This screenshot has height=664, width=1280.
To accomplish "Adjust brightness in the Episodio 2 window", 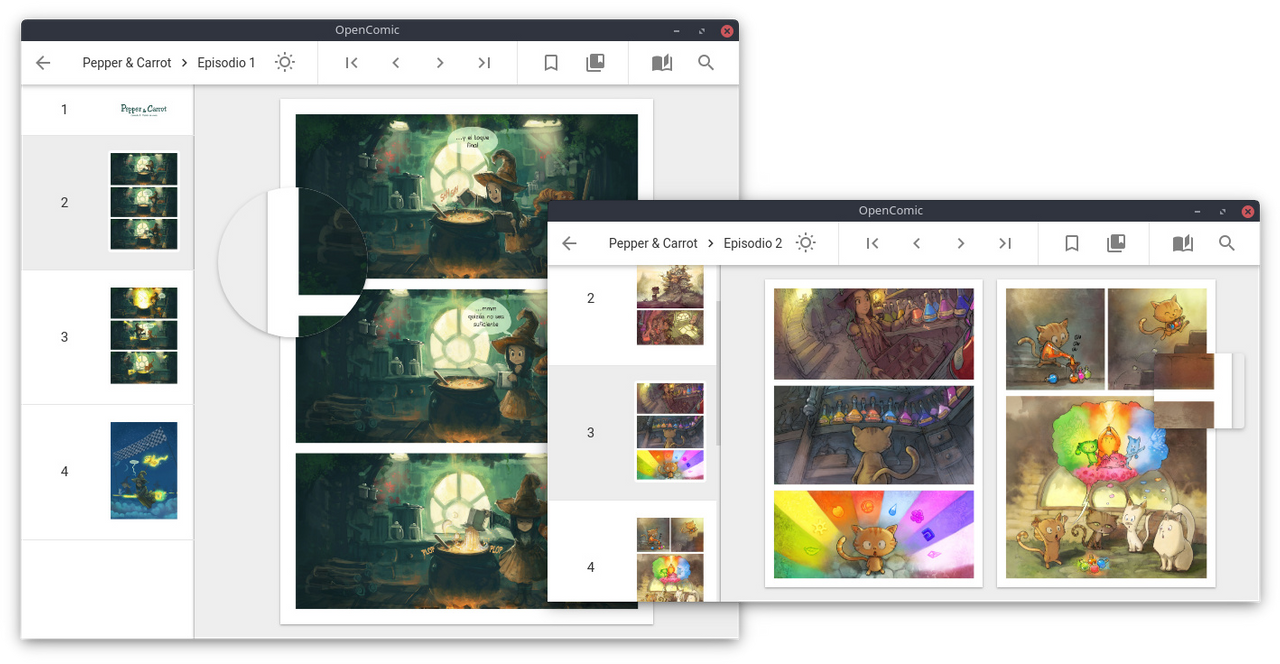I will pos(806,243).
